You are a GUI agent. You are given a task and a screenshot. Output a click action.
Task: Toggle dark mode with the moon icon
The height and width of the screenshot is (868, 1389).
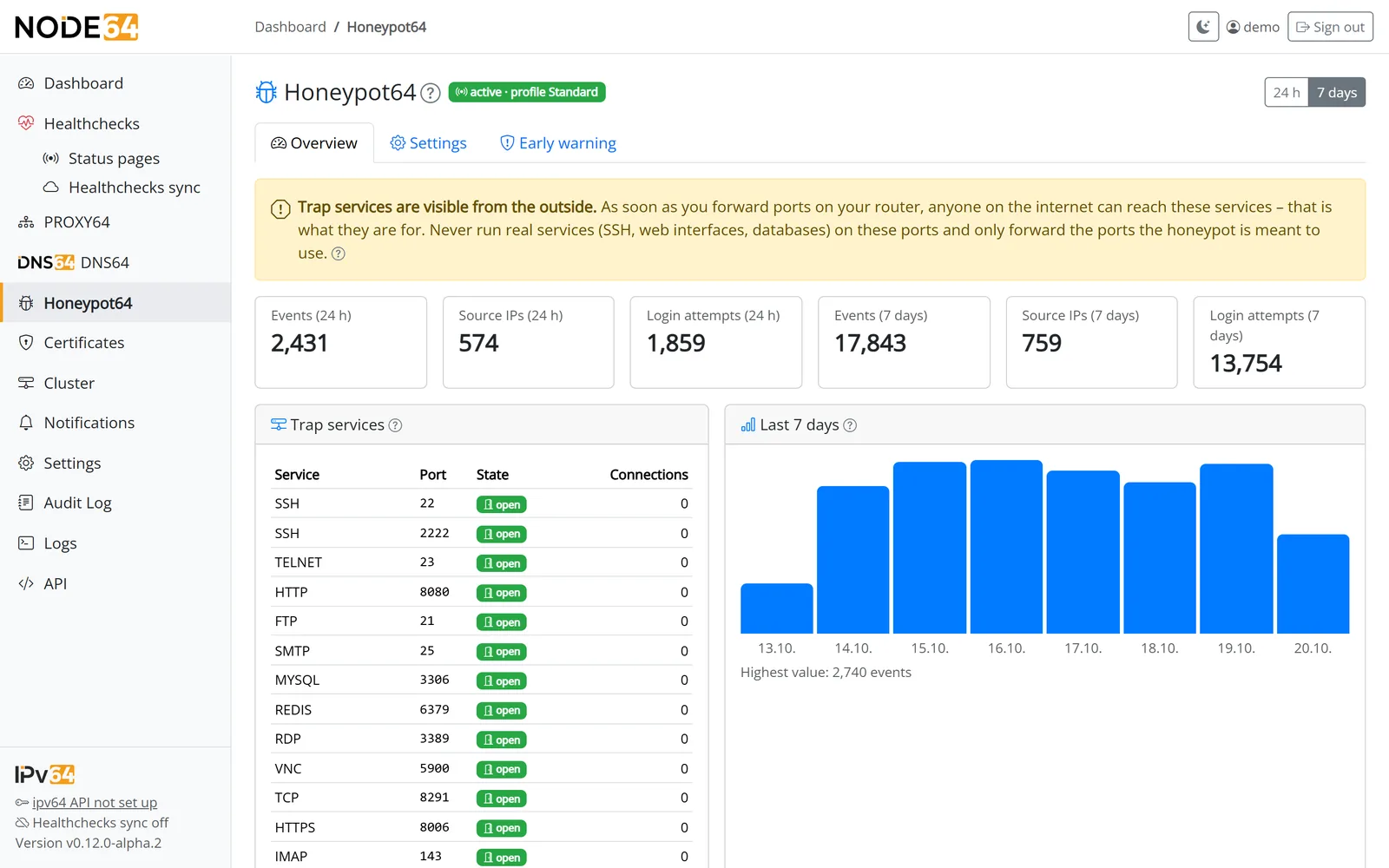coord(1203,27)
